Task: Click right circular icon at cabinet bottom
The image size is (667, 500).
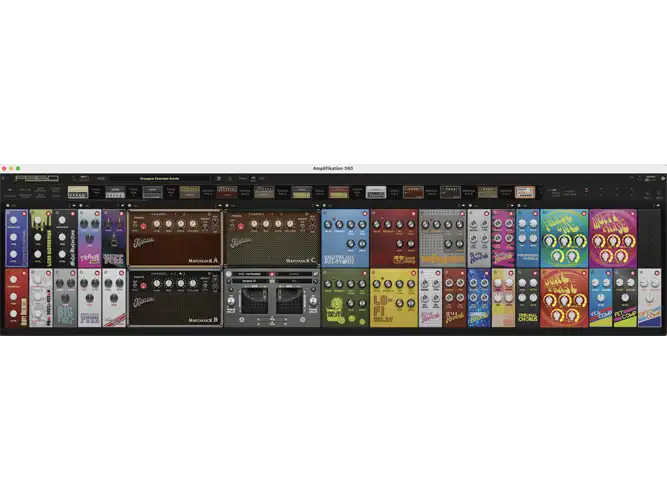Action: (x=302, y=320)
